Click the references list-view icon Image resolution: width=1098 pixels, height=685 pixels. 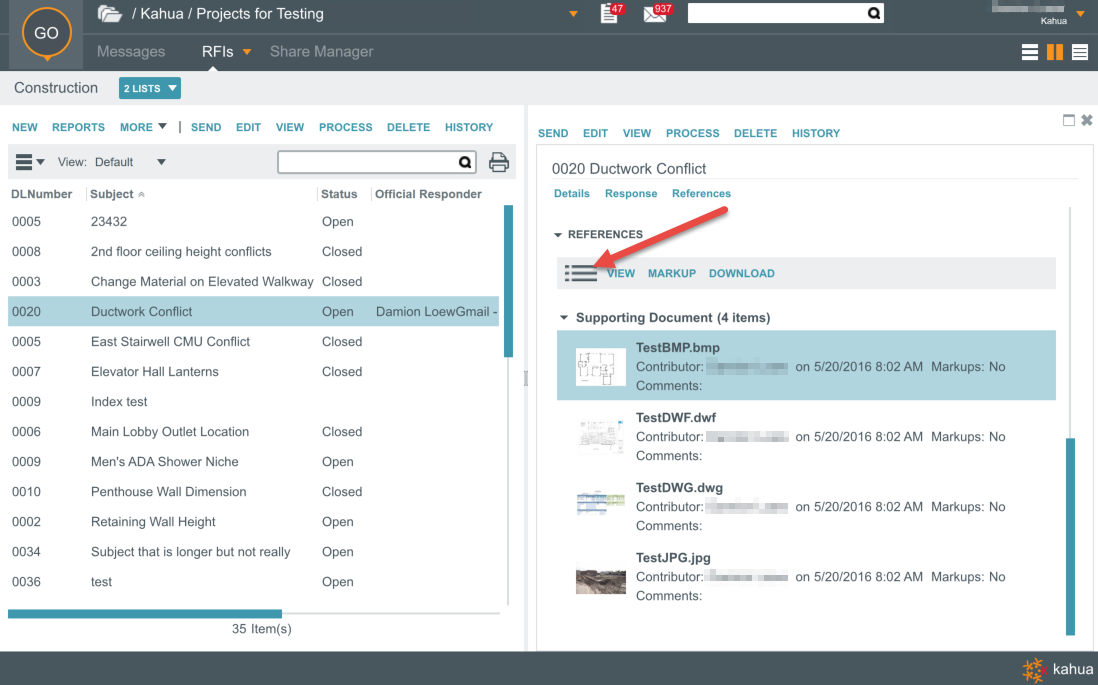[x=581, y=273]
